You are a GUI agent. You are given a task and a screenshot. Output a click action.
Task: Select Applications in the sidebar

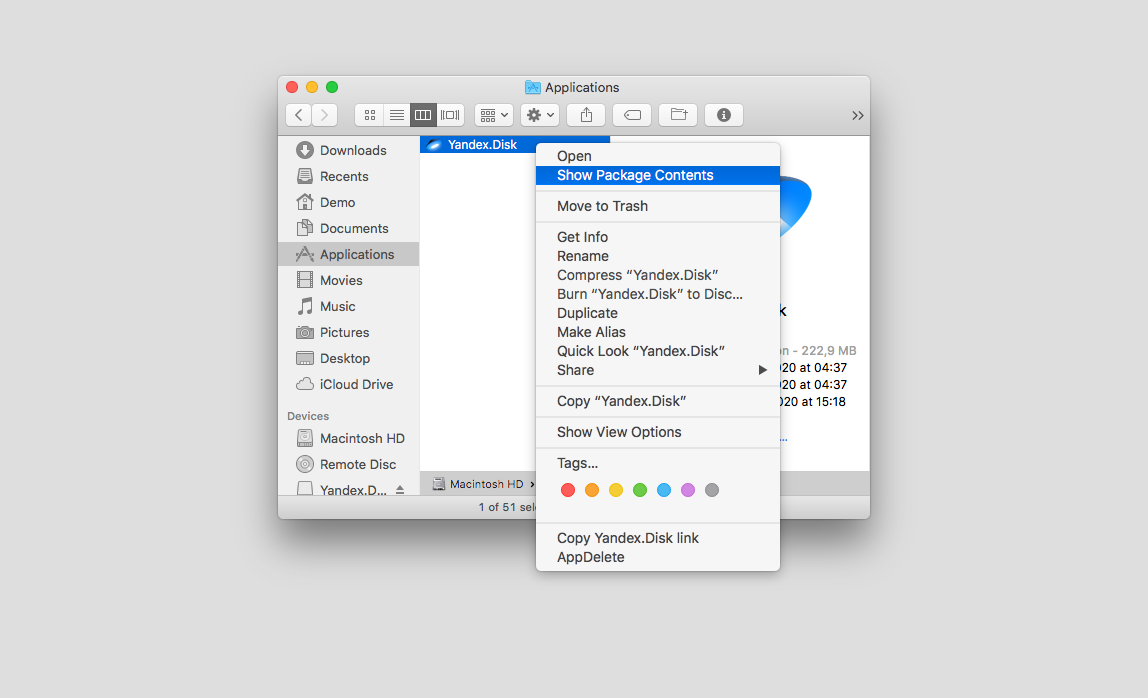348,254
